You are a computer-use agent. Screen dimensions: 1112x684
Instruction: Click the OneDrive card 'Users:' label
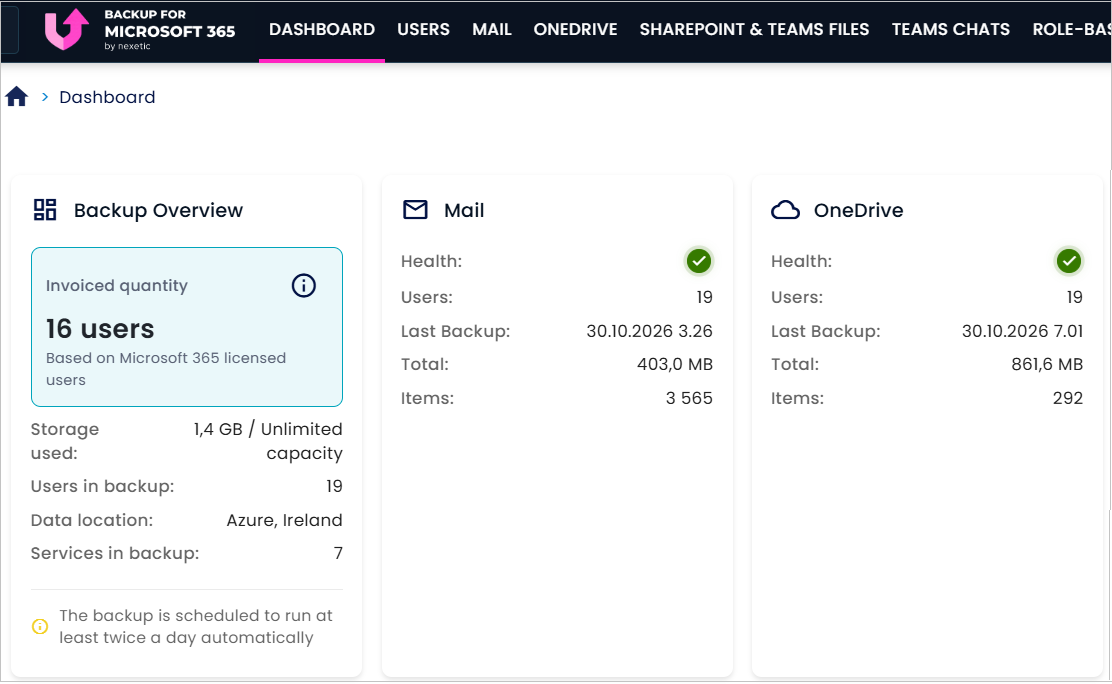click(797, 297)
